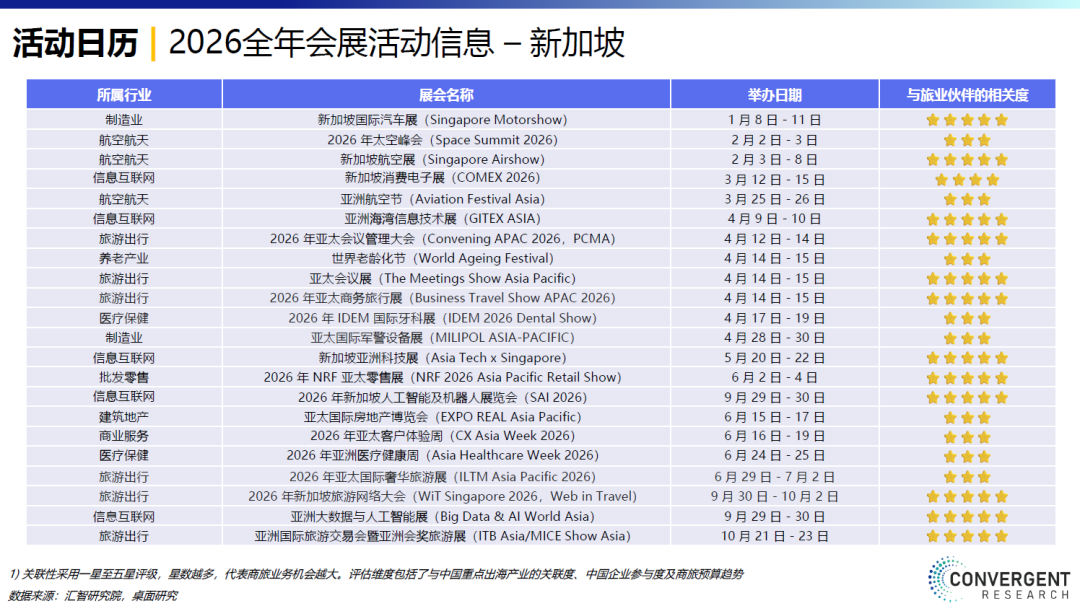This screenshot has height=606, width=1080.
Task: Click the date 5 月 20 日 - 22 日
Action: [774, 358]
